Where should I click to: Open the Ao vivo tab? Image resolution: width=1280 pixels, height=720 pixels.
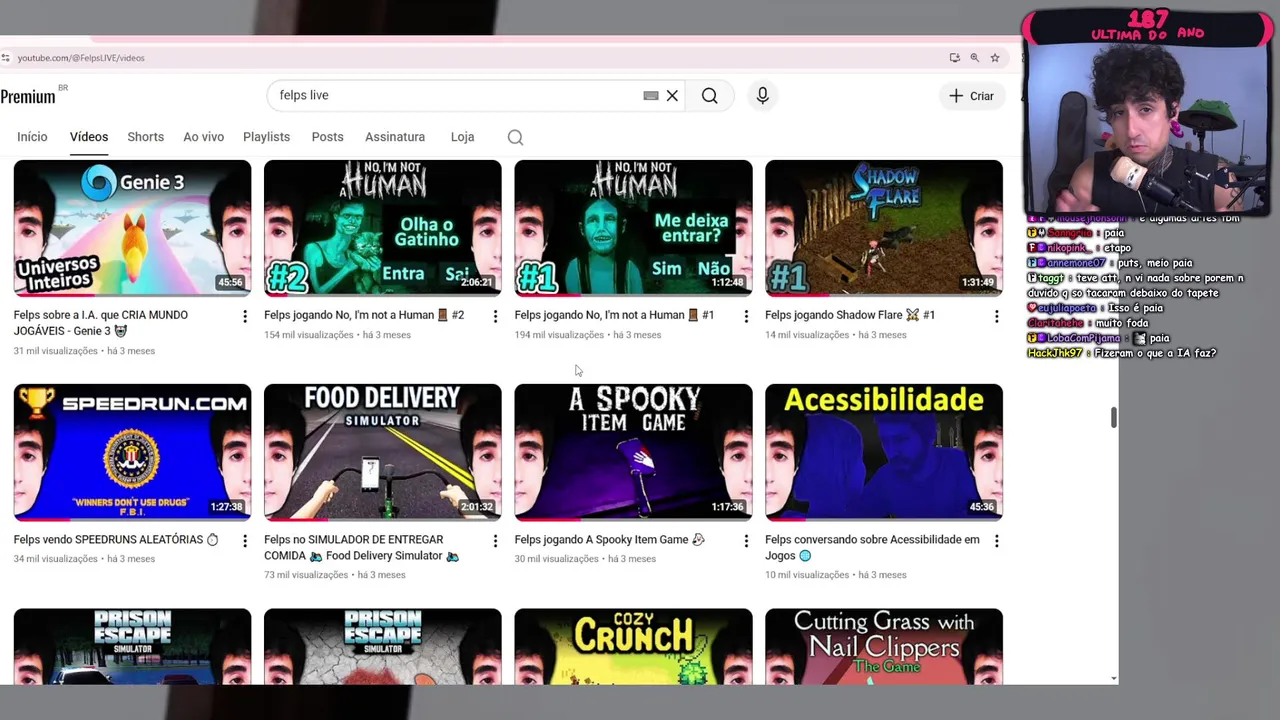coord(204,137)
